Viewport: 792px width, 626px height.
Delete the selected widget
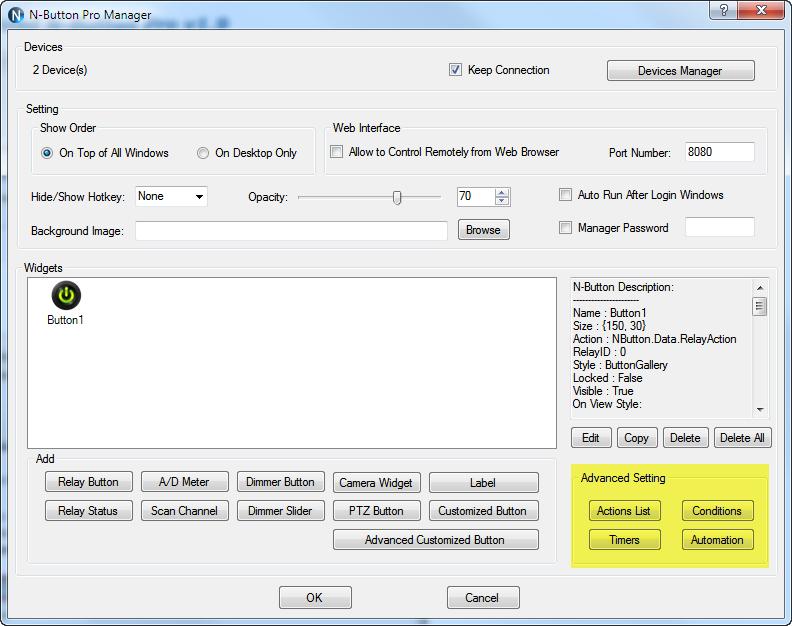[x=685, y=438]
